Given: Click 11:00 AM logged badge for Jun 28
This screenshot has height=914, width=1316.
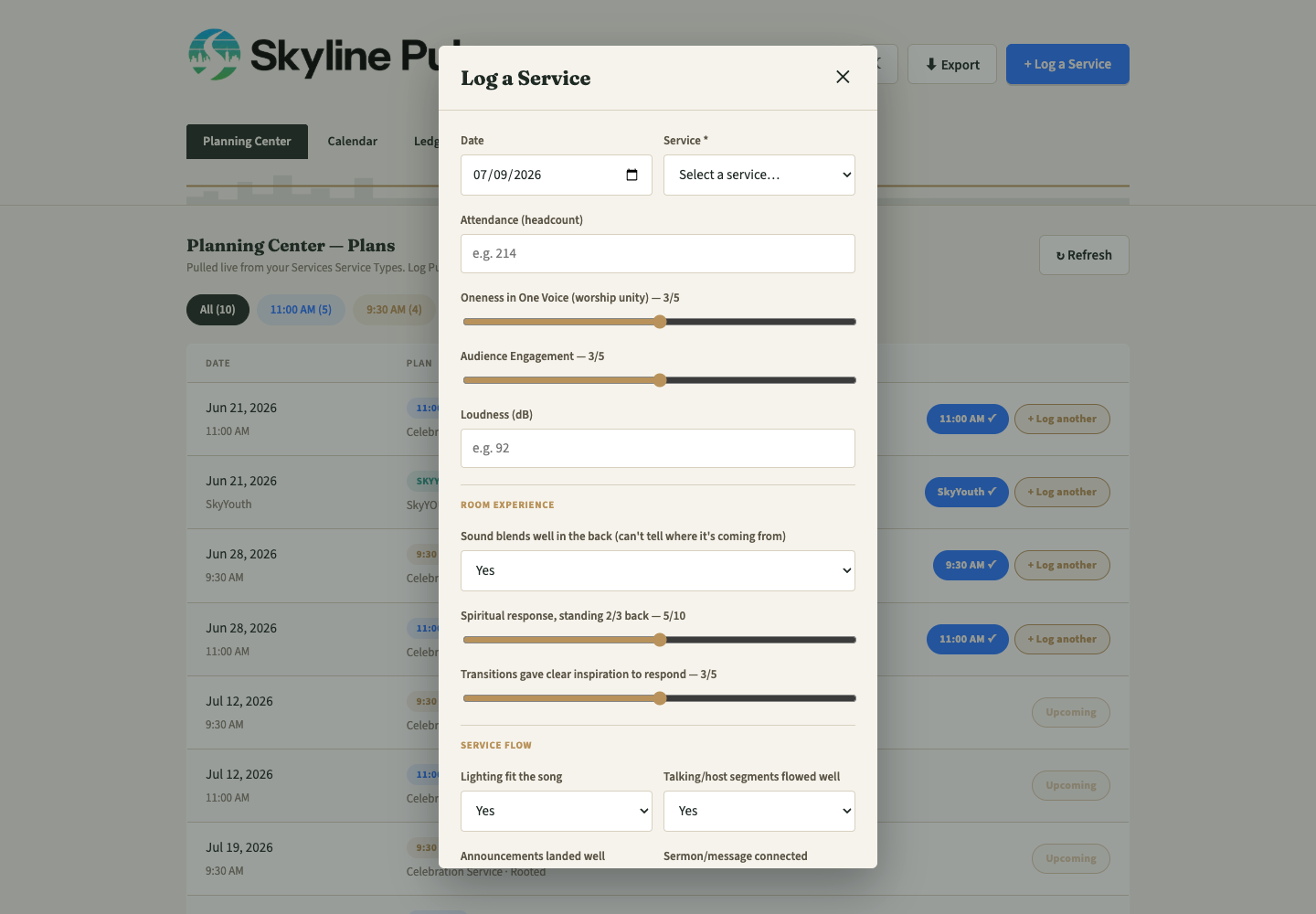Looking at the screenshot, I should [x=968, y=639].
